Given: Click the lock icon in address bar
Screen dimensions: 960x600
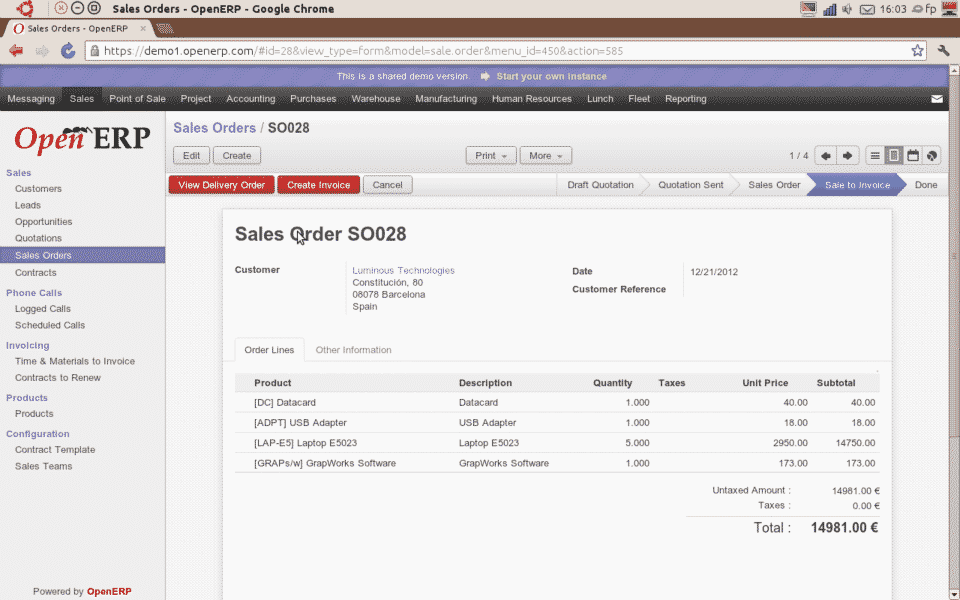Looking at the screenshot, I should click(94, 51).
